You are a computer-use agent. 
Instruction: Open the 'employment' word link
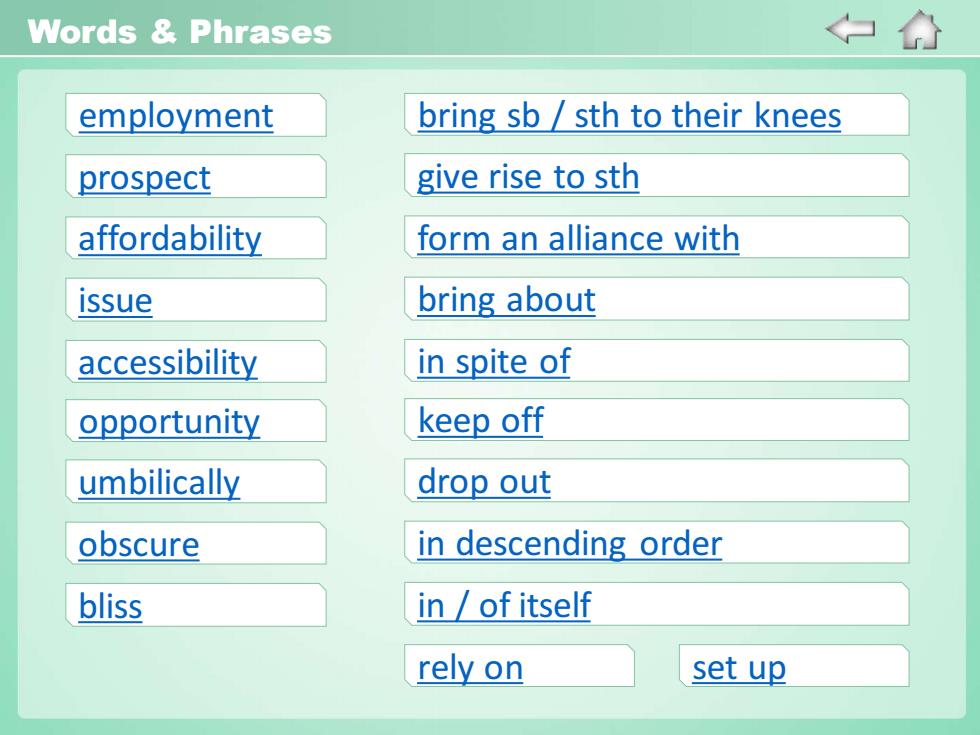click(176, 116)
